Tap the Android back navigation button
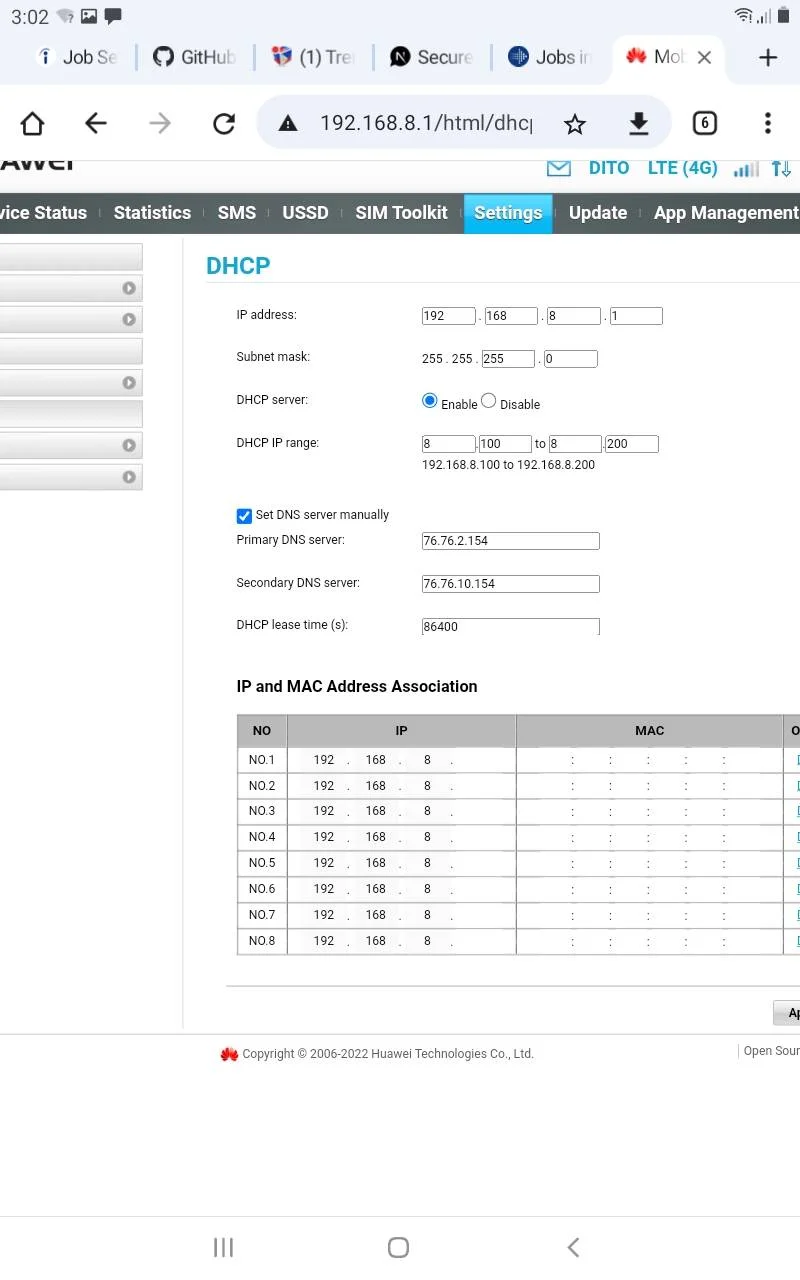 pos(573,1247)
